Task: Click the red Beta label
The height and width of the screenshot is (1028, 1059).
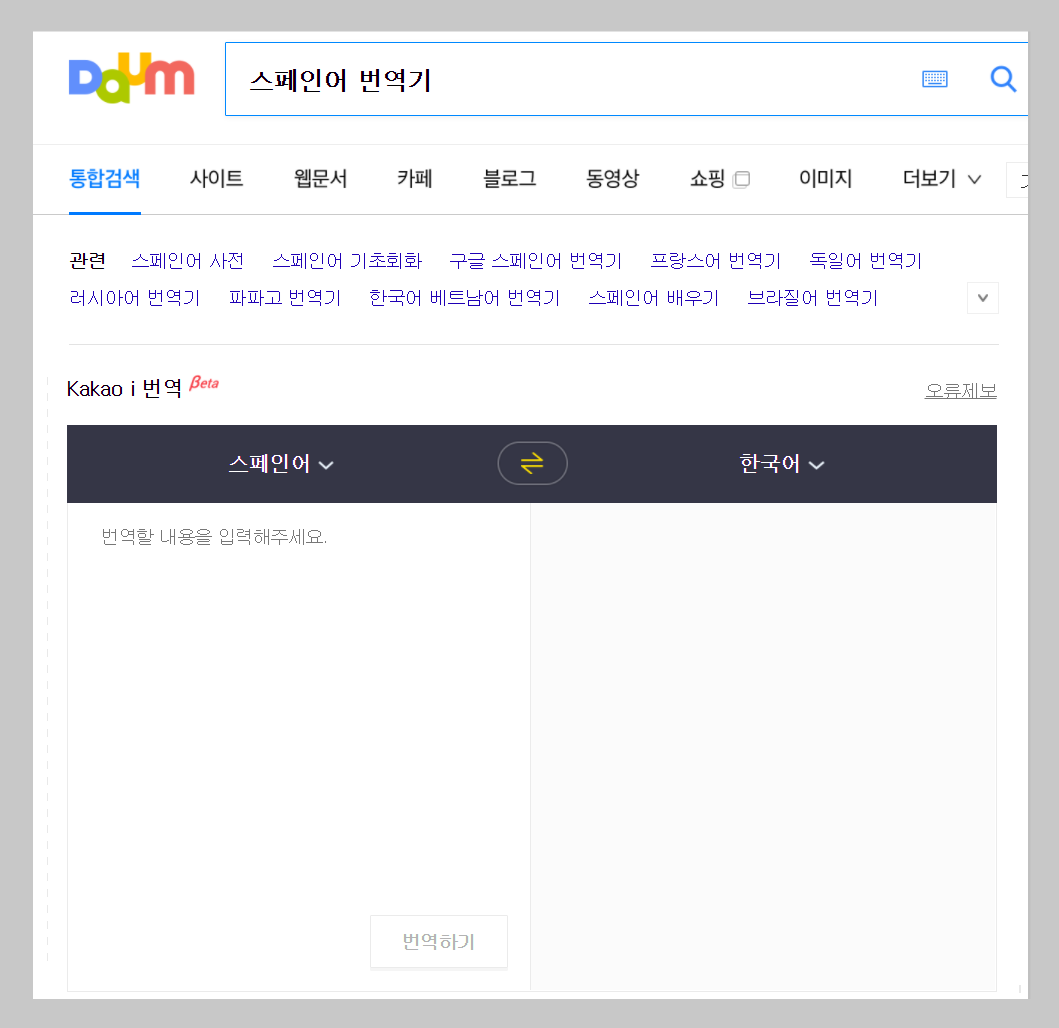Action: pyautogui.click(x=204, y=383)
